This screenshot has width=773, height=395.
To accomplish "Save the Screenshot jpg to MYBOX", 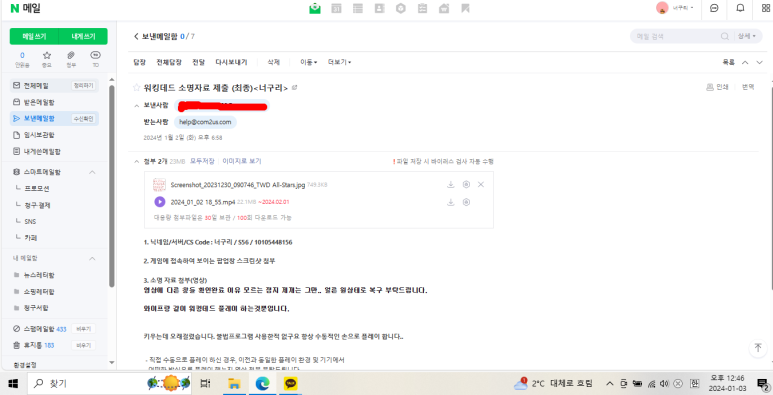I will tap(466, 184).
